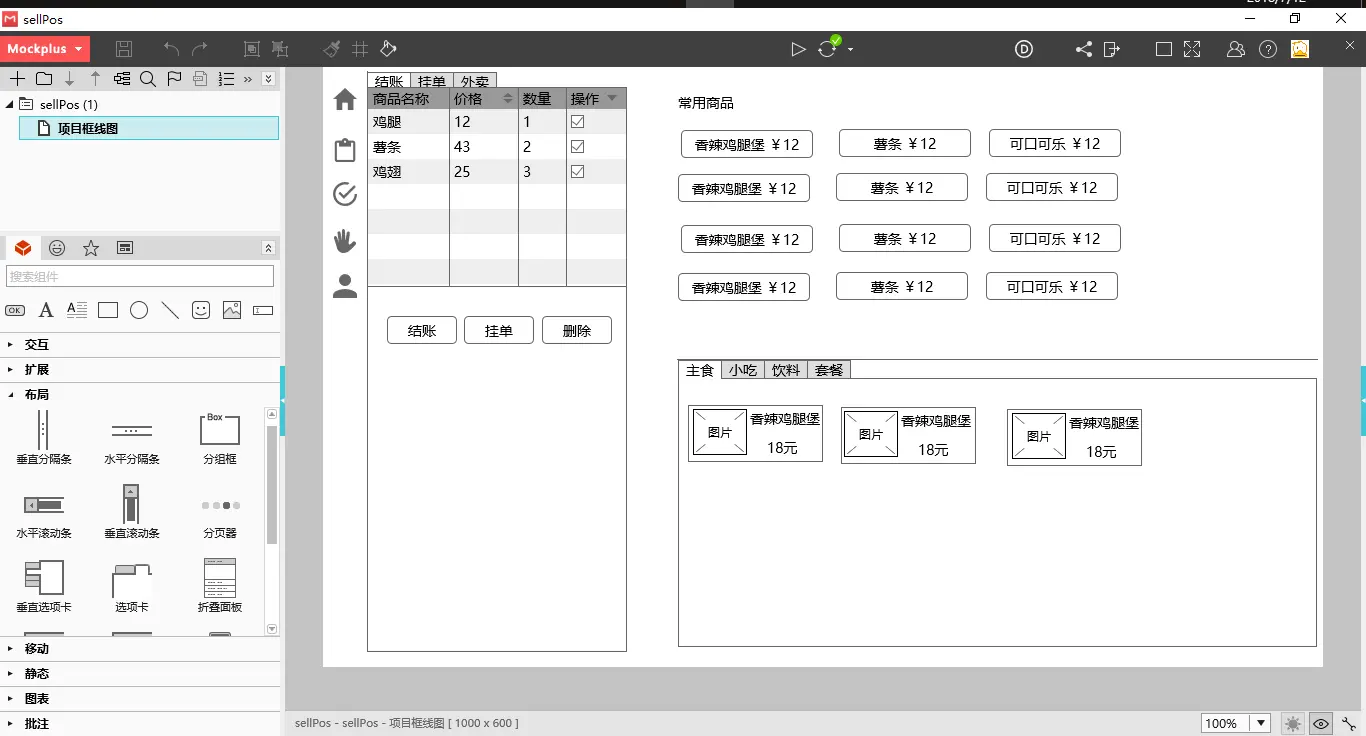The height and width of the screenshot is (736, 1366).
Task: Switch to the 挂单 tab in mockup
Action: 432,81
